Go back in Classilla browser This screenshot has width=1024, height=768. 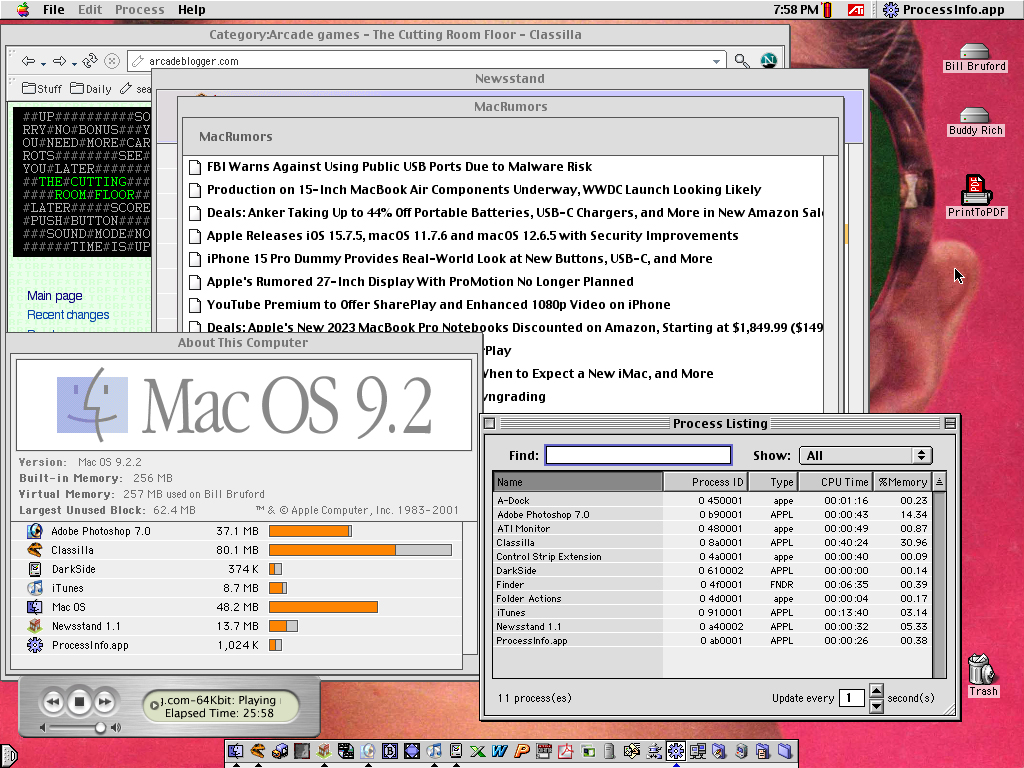pyautogui.click(x=28, y=61)
